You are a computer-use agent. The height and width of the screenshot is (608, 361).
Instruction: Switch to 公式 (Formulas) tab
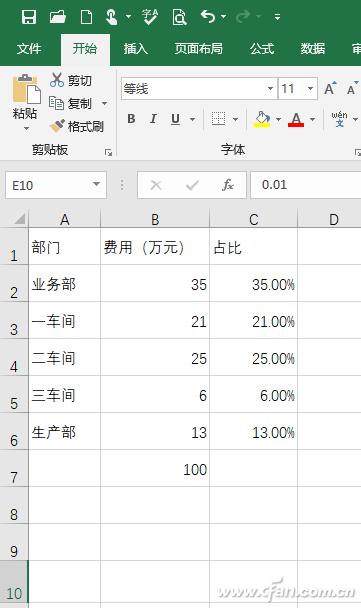[262, 48]
